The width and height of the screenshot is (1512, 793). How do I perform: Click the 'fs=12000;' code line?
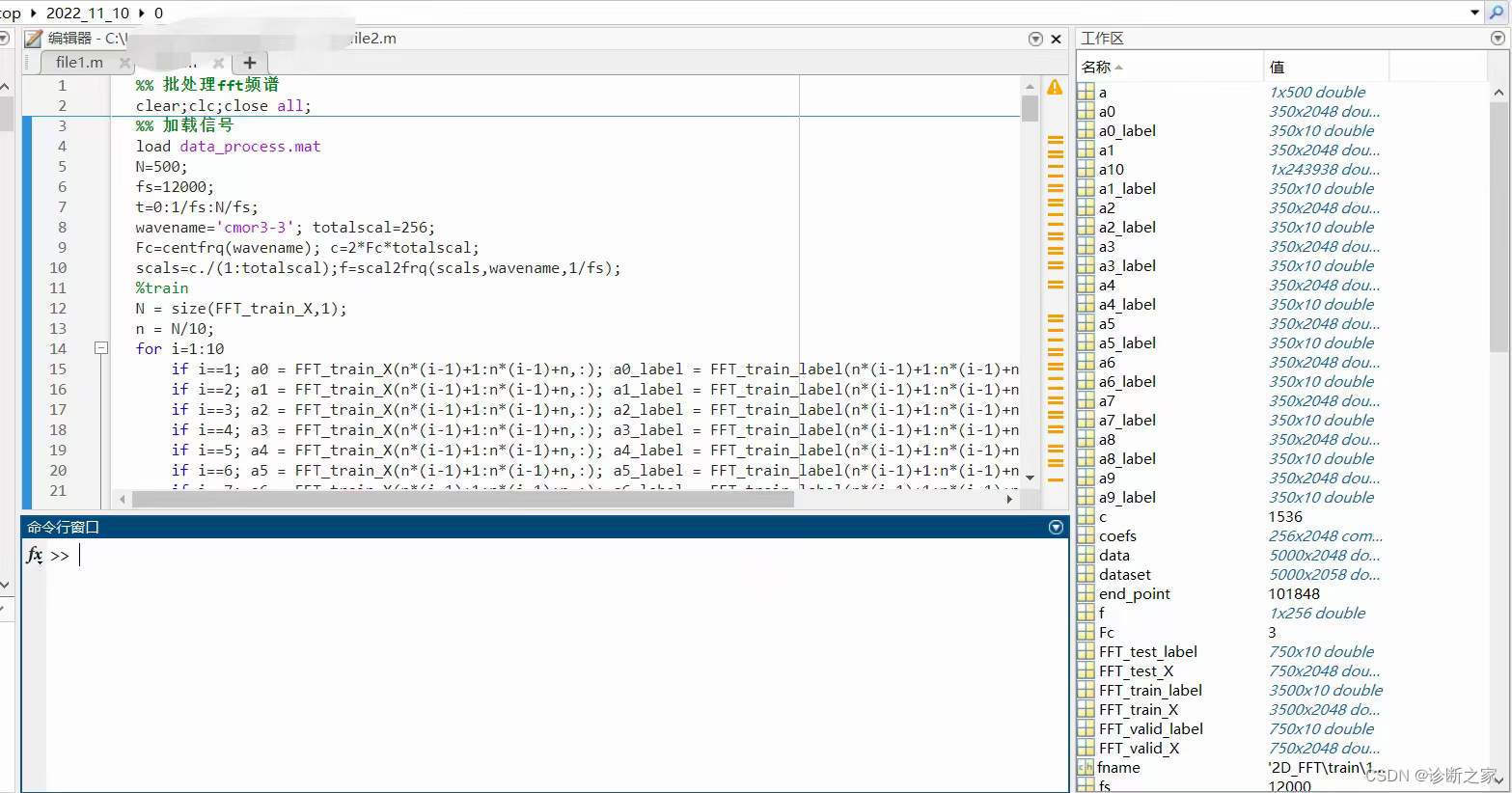click(x=175, y=186)
